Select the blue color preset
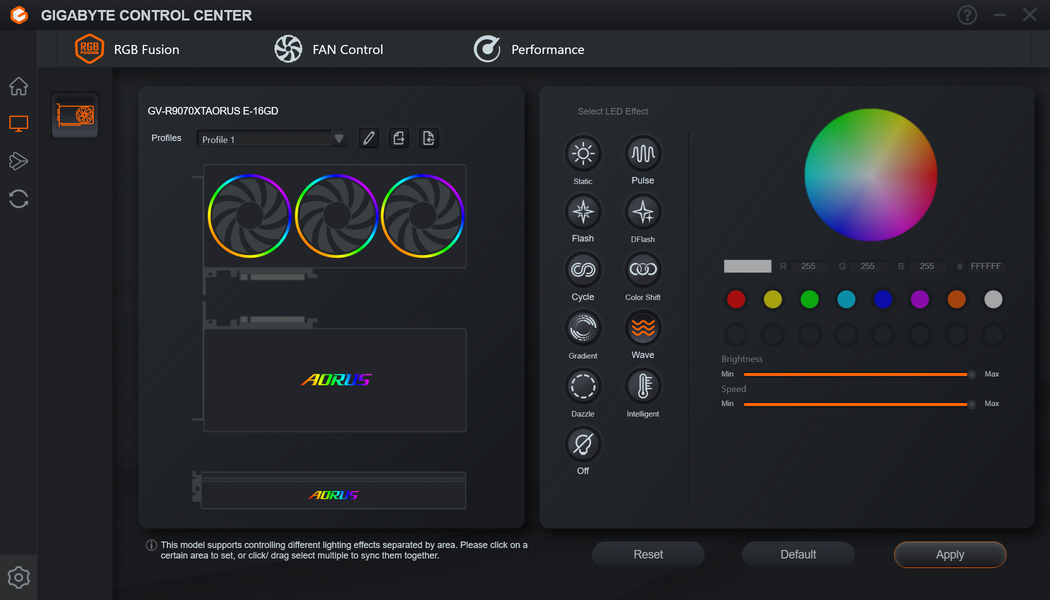 click(x=883, y=299)
